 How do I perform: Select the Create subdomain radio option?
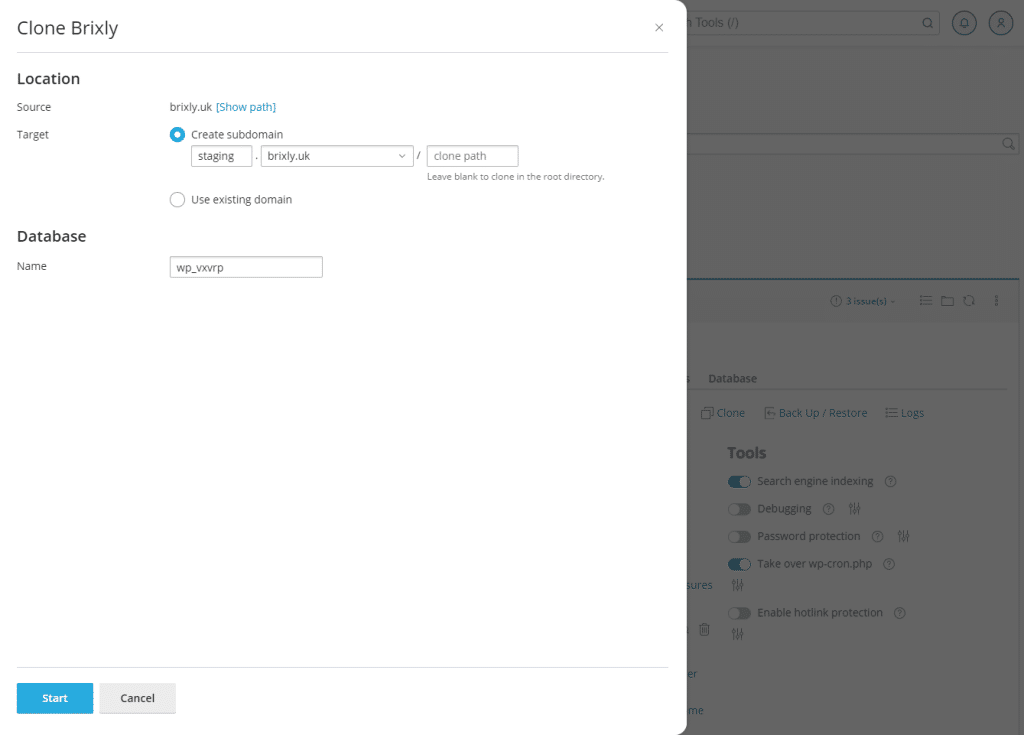click(x=177, y=135)
